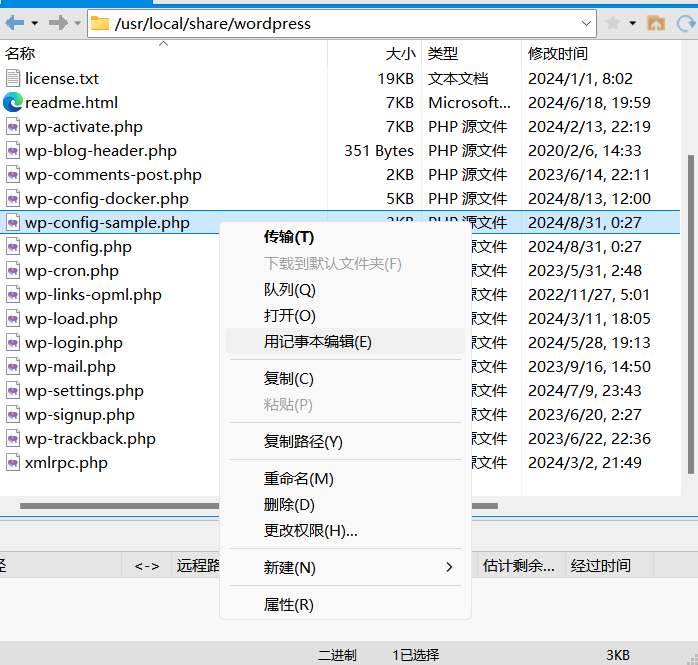Select the xmlrpc.php file name
Image resolution: width=698 pixels, height=665 pixels.
pyautogui.click(x=66, y=463)
